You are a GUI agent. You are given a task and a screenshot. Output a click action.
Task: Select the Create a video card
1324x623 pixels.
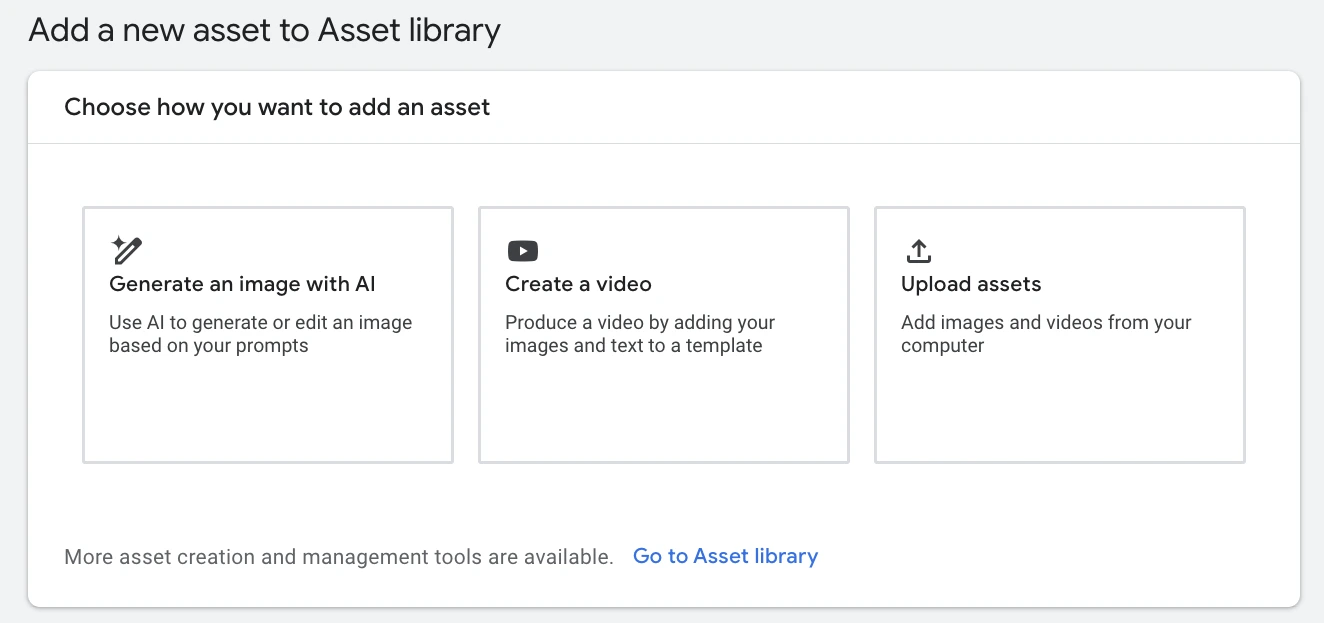[x=664, y=335]
